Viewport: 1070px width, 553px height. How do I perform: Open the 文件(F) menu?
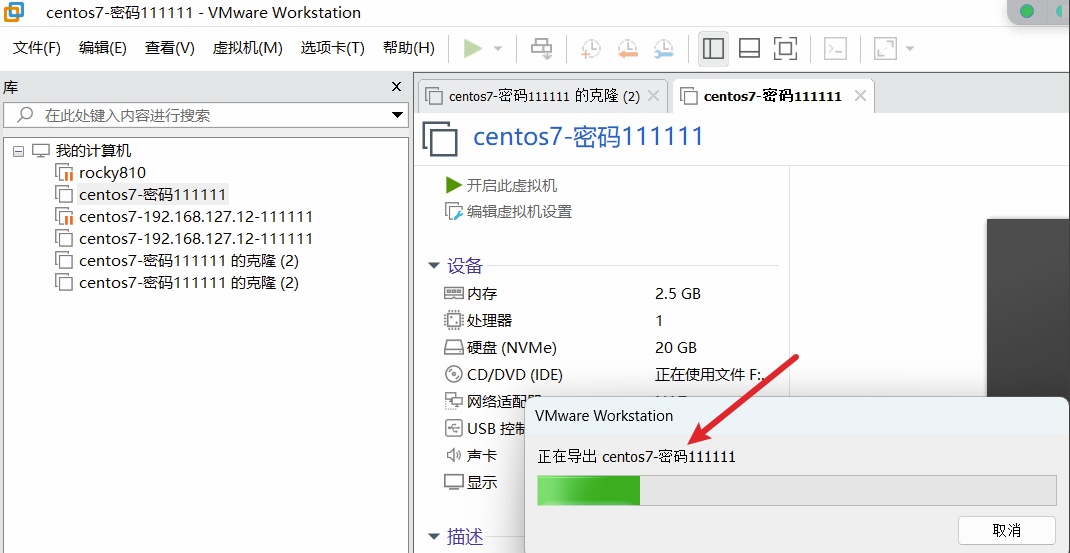coord(37,48)
